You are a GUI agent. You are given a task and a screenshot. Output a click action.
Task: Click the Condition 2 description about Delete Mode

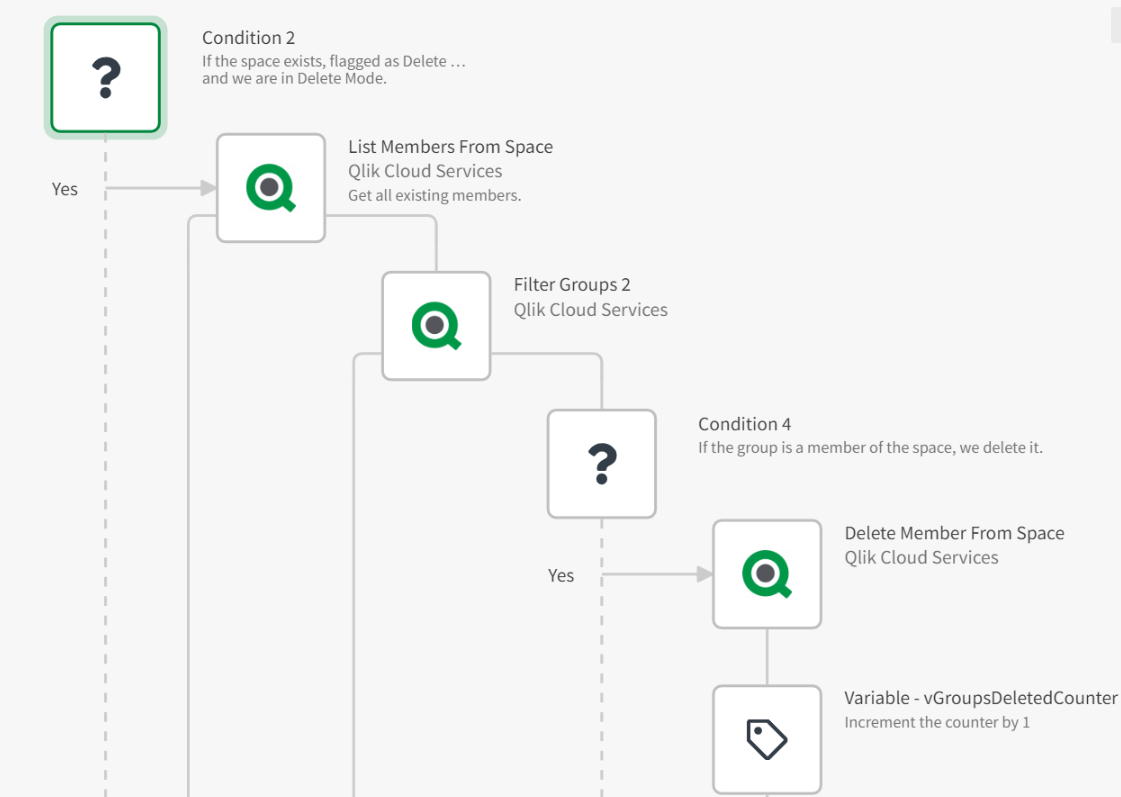(333, 70)
